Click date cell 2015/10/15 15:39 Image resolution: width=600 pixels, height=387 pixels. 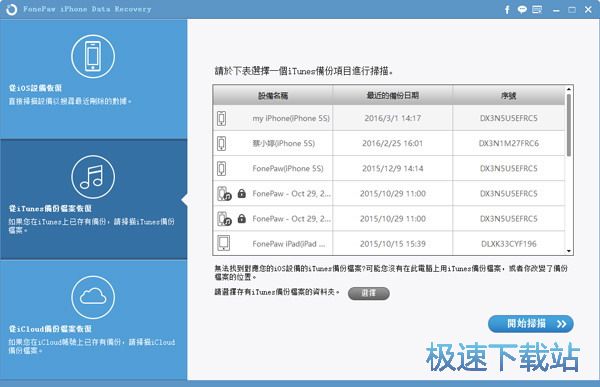coord(393,243)
